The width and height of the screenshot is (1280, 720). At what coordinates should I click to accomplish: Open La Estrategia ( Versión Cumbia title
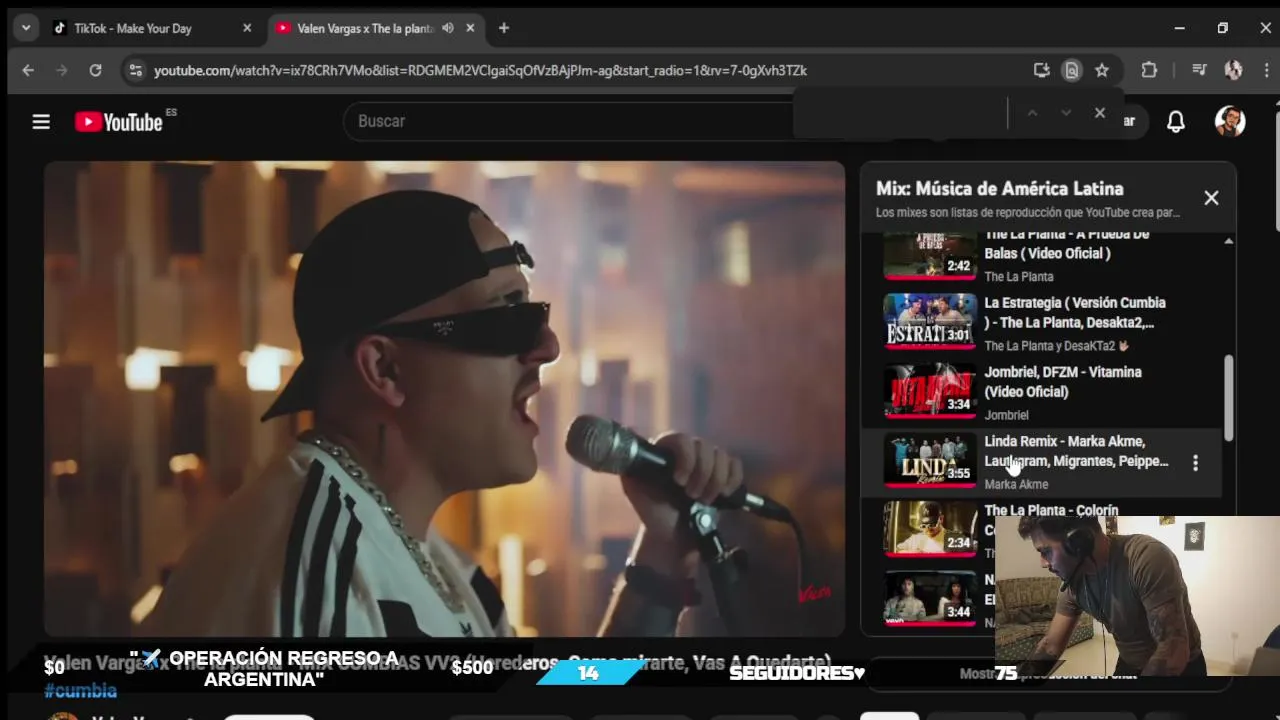[1075, 312]
